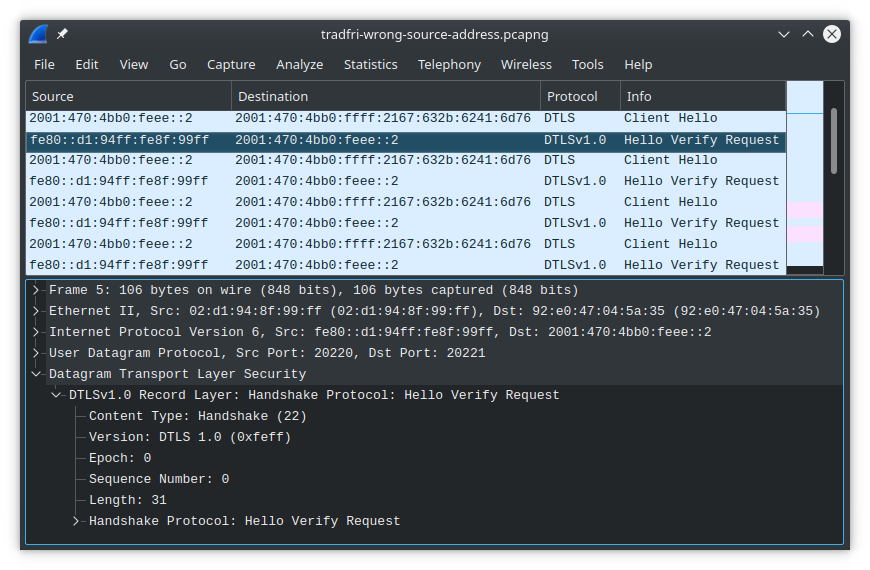Select the Version: DTLS 1.0 field
This screenshot has width=870, height=570.
pos(190,437)
